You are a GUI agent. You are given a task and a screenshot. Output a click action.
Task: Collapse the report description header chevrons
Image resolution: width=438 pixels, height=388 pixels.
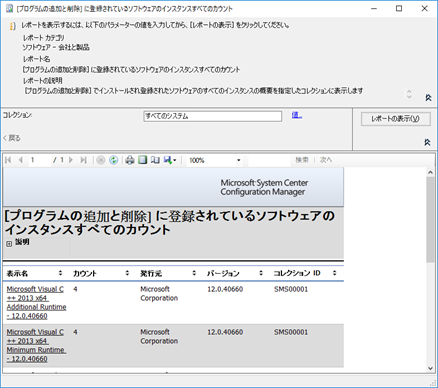click(x=428, y=98)
